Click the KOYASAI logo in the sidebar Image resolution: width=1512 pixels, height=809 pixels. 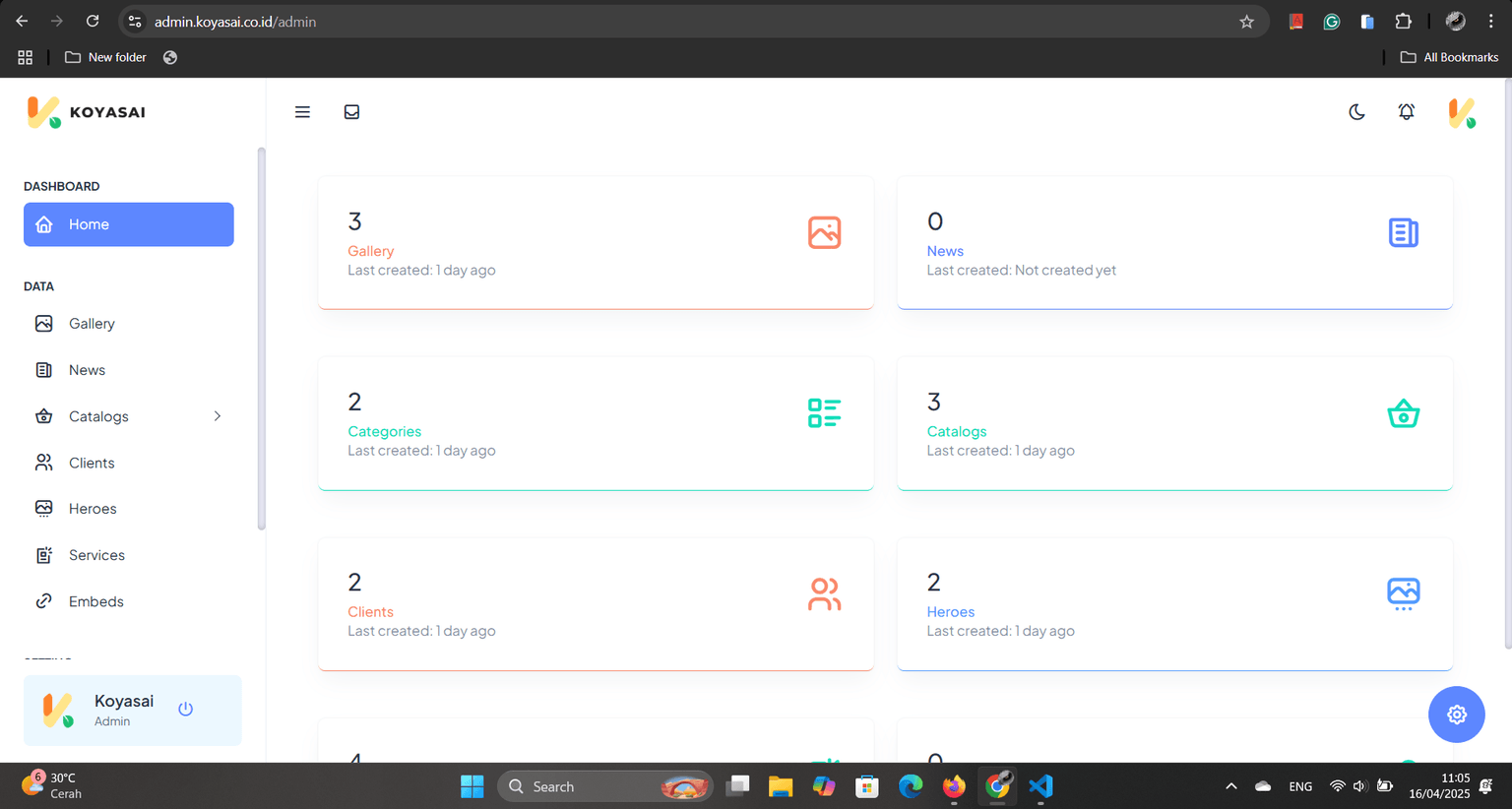[87, 112]
